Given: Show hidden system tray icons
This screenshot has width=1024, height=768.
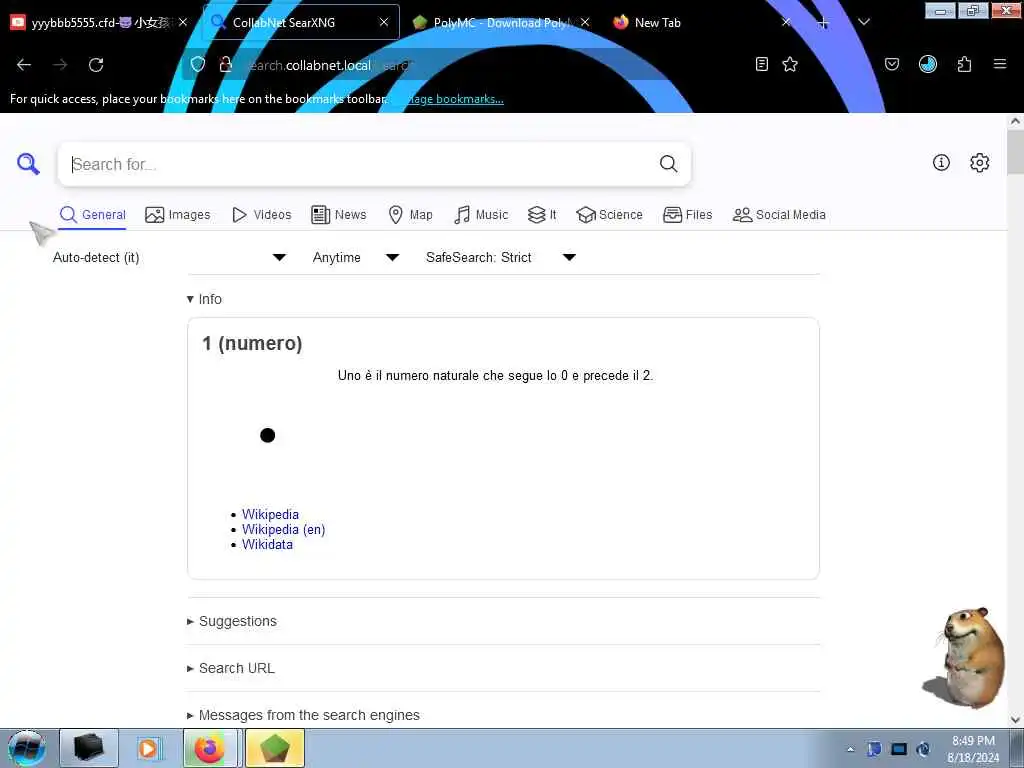Looking at the screenshot, I should tap(850, 749).
